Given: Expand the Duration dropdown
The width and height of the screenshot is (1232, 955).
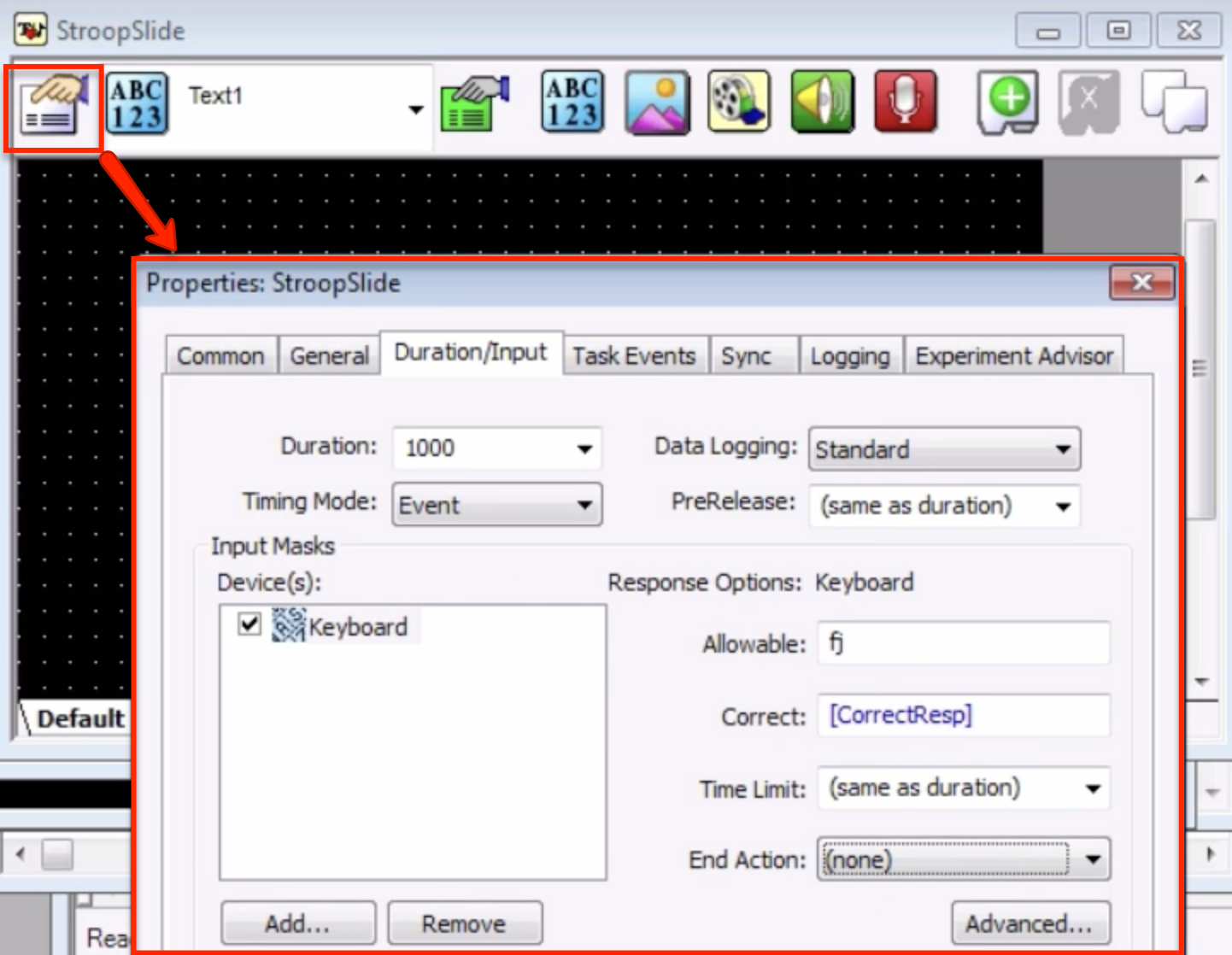Looking at the screenshot, I should [x=584, y=448].
